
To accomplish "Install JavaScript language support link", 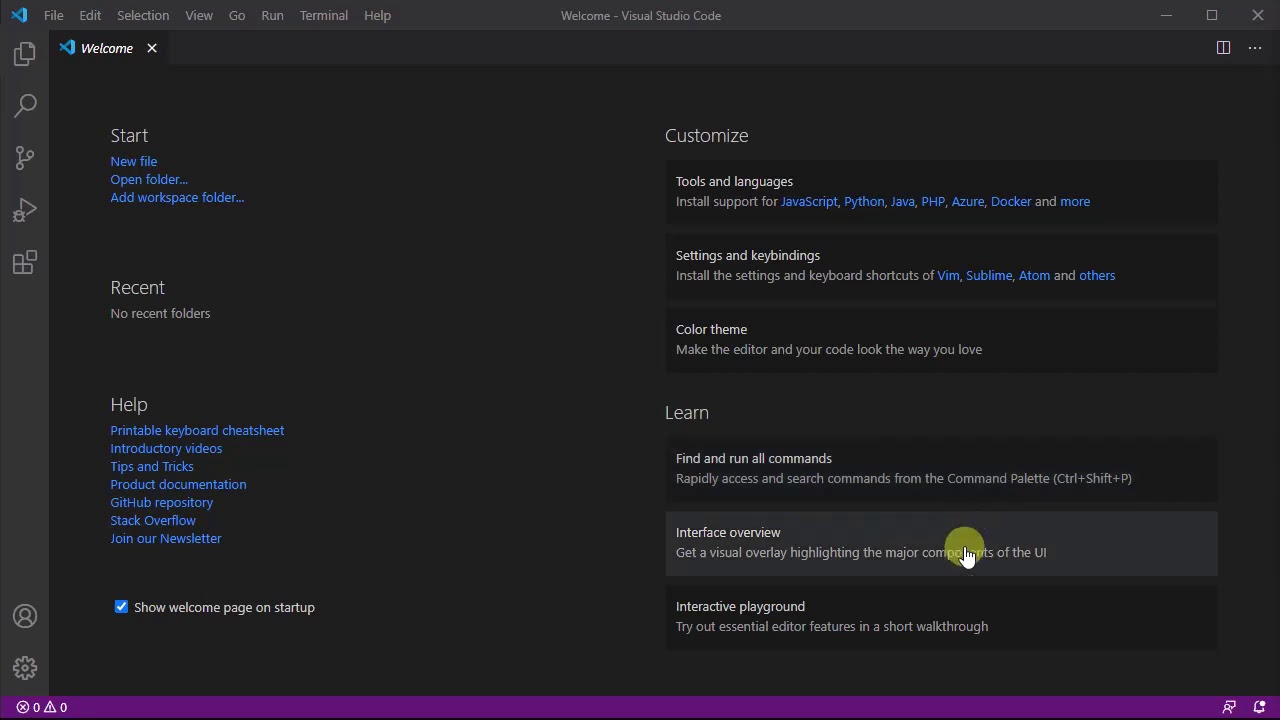I will click(x=809, y=201).
